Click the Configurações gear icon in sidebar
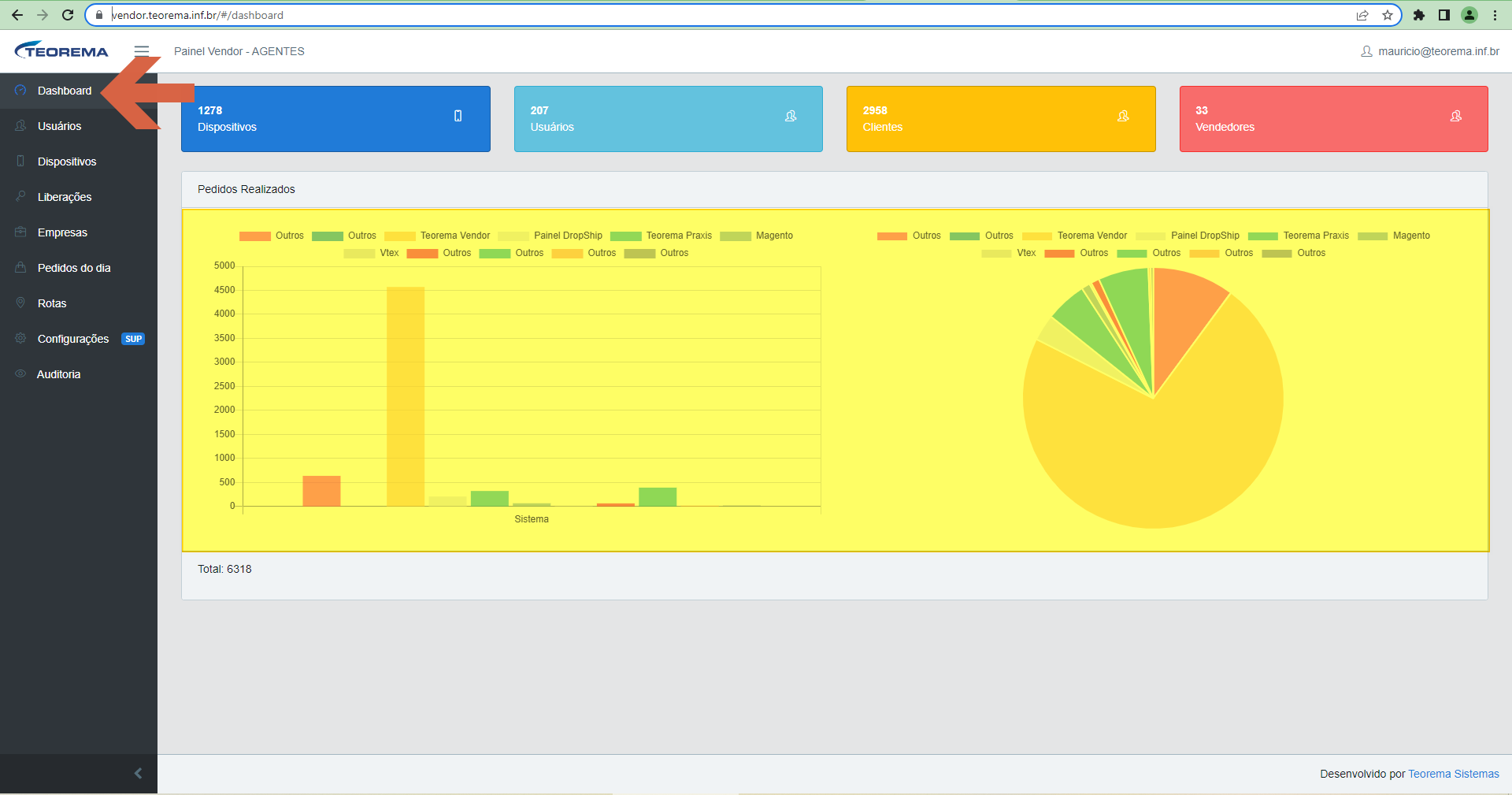Screen dimensions: 1512x795 pyautogui.click(x=20, y=339)
